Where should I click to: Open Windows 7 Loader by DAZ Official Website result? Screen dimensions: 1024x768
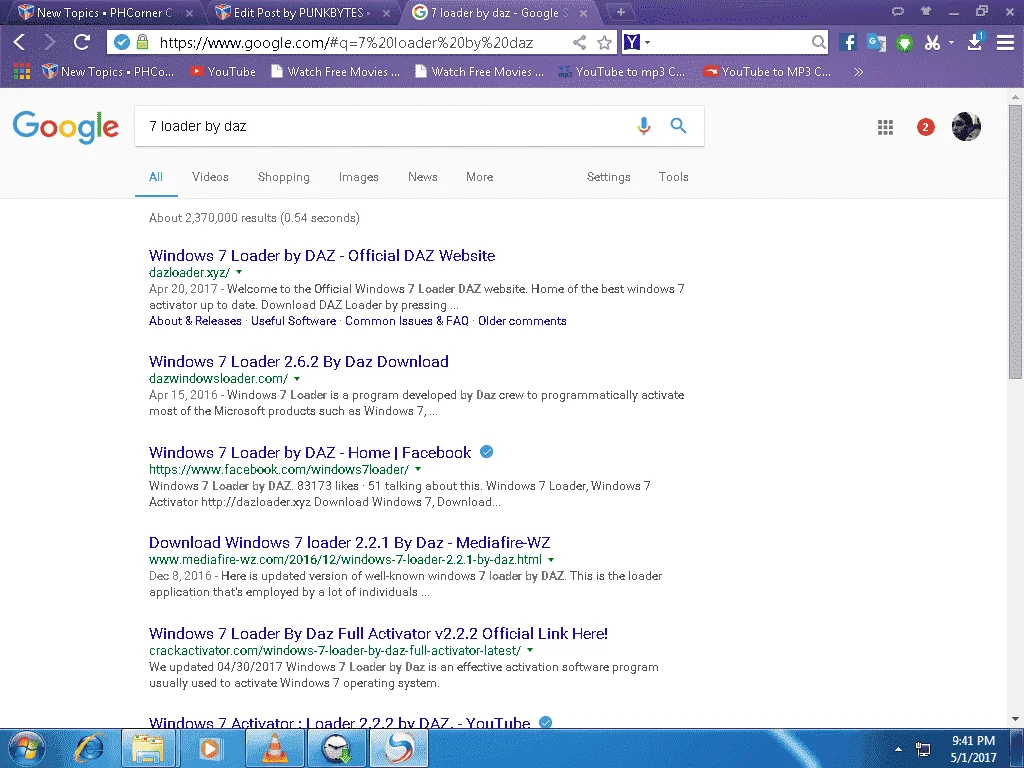click(x=322, y=255)
